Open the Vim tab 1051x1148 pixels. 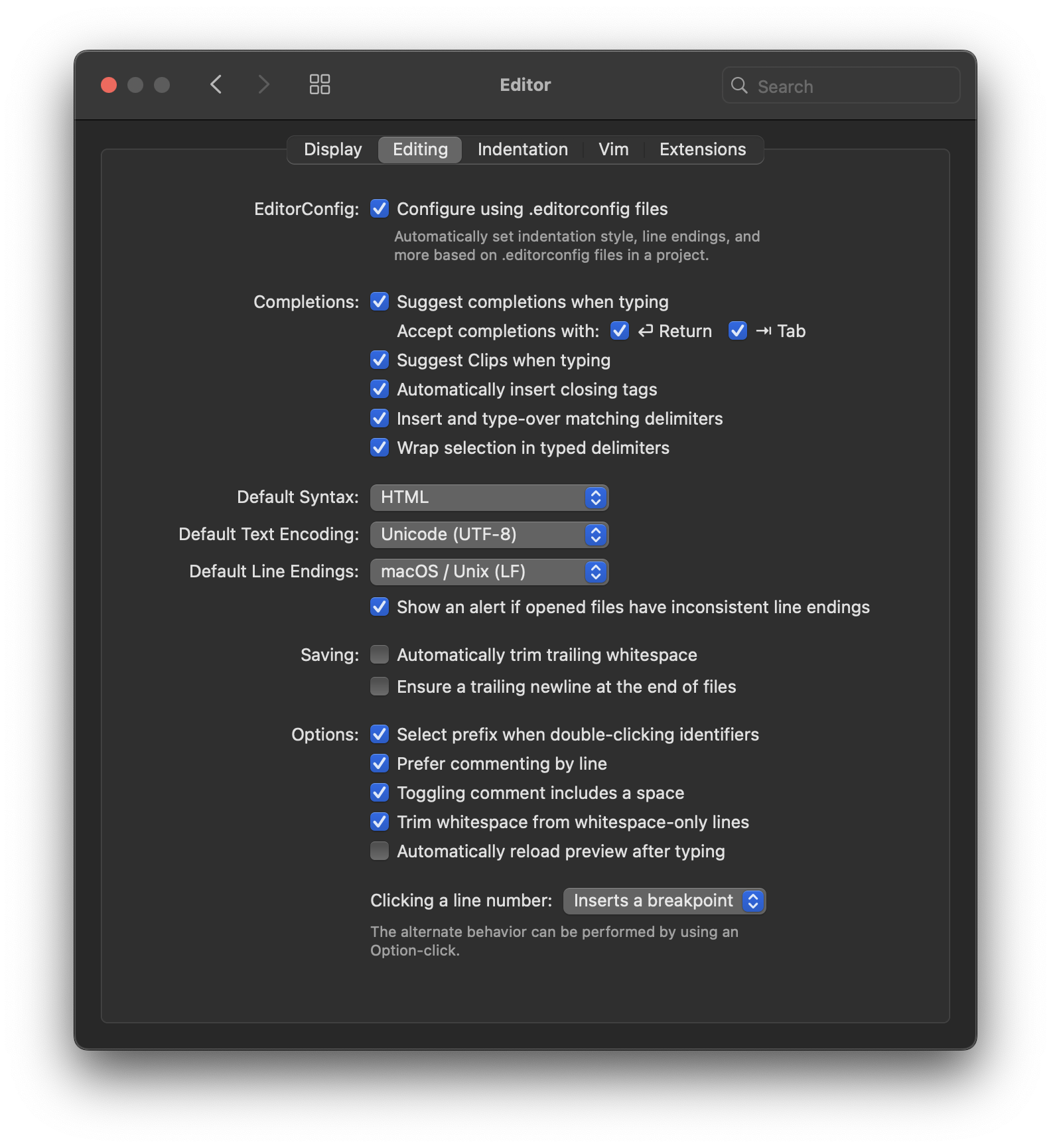coord(614,149)
